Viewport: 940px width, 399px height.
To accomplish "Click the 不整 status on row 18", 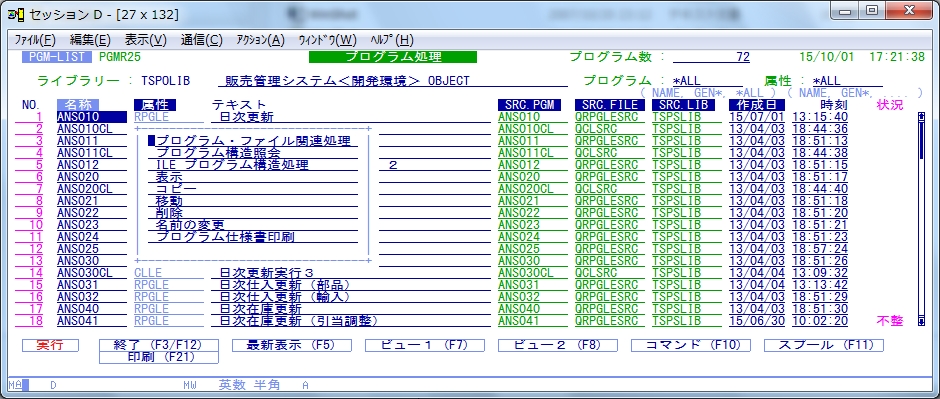I will (890, 321).
